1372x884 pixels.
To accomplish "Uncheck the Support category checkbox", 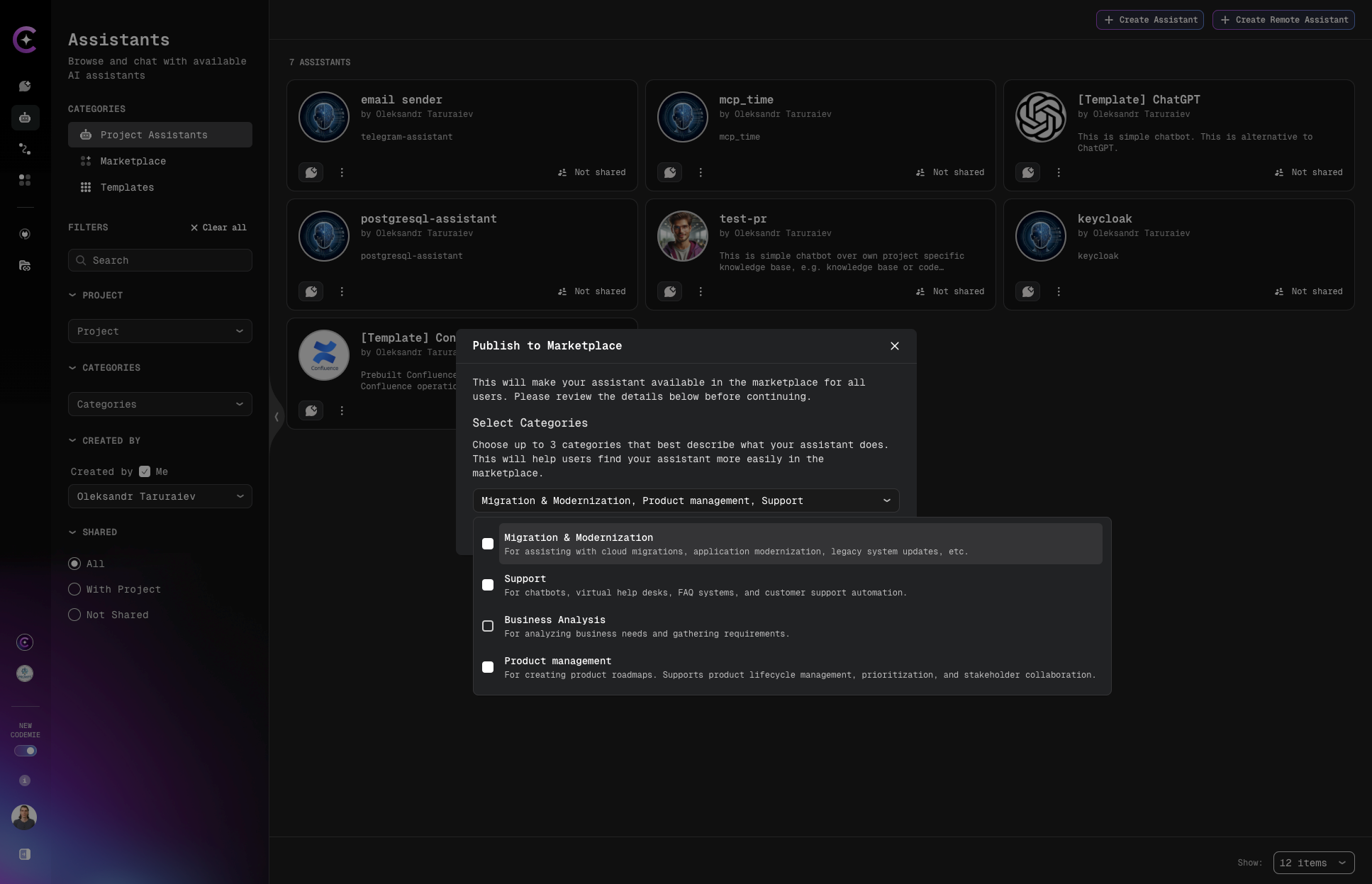I will (x=488, y=585).
